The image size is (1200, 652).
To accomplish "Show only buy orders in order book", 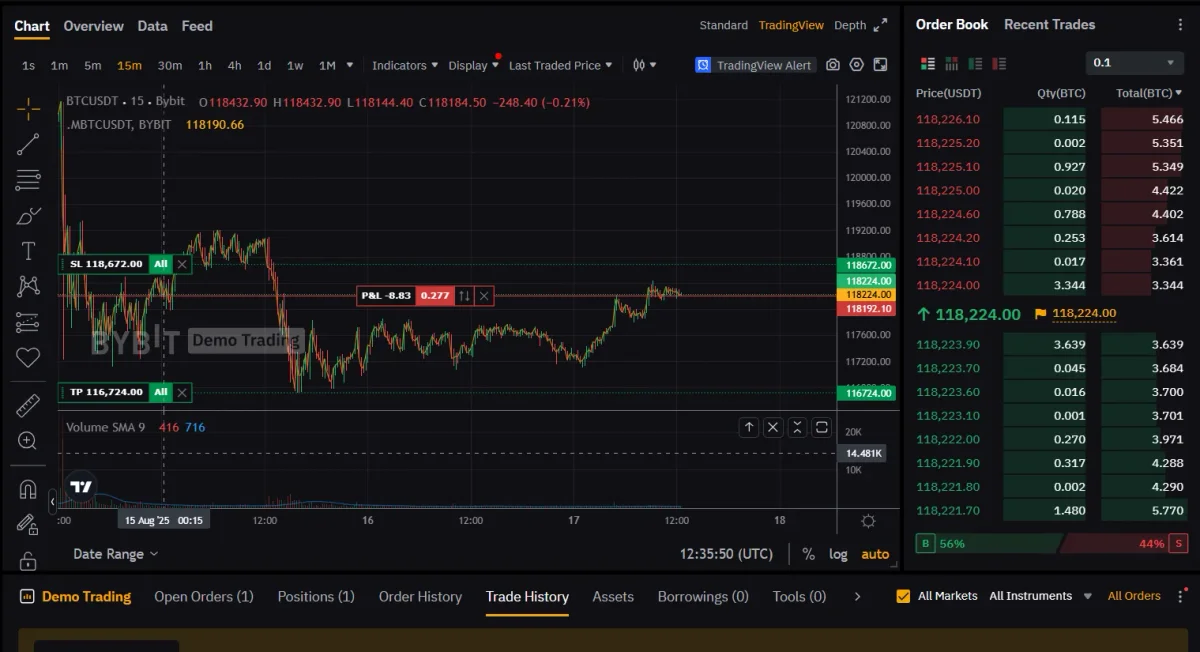I will pos(976,63).
